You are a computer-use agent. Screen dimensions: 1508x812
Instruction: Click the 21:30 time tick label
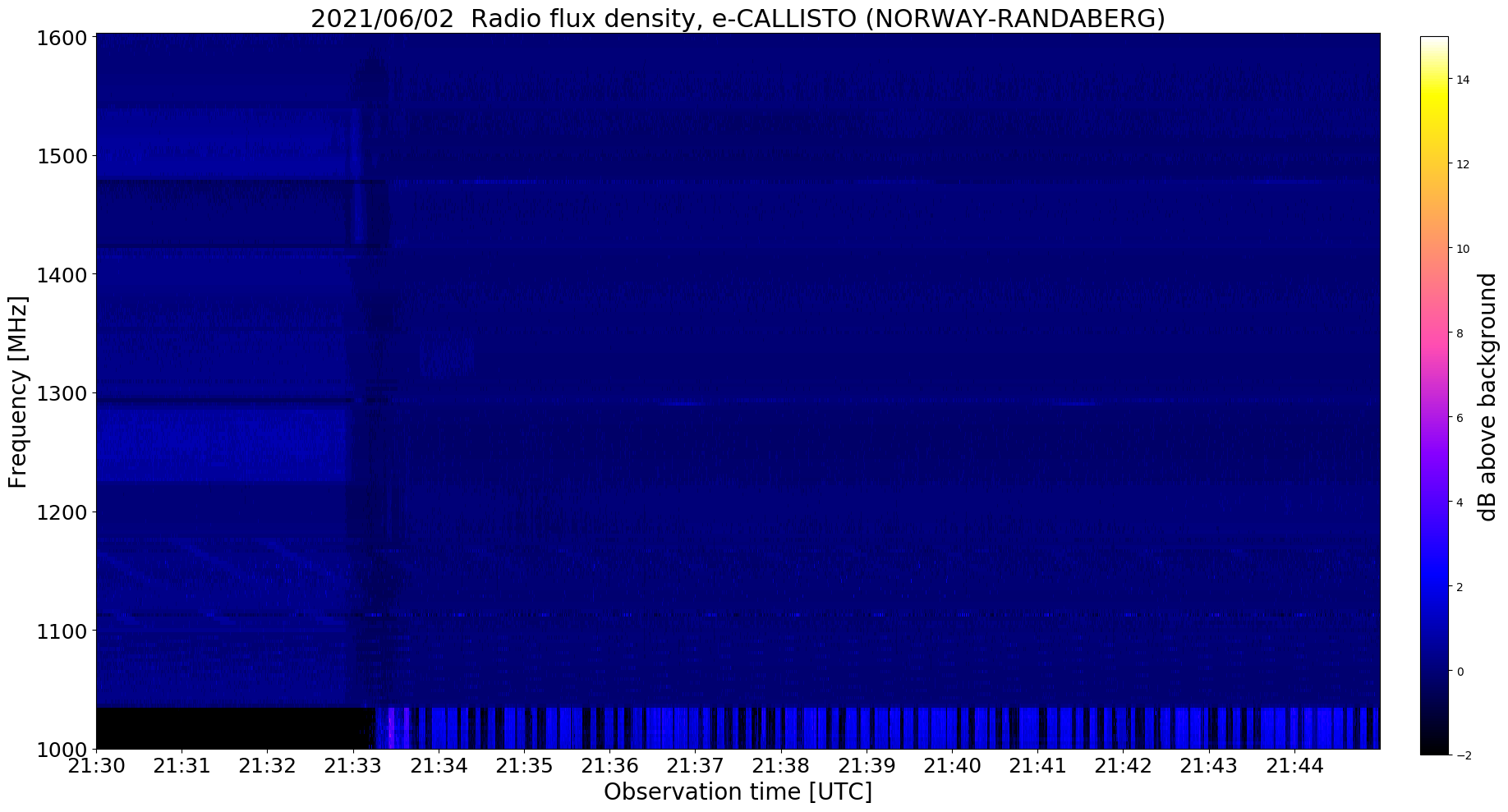coord(97,767)
